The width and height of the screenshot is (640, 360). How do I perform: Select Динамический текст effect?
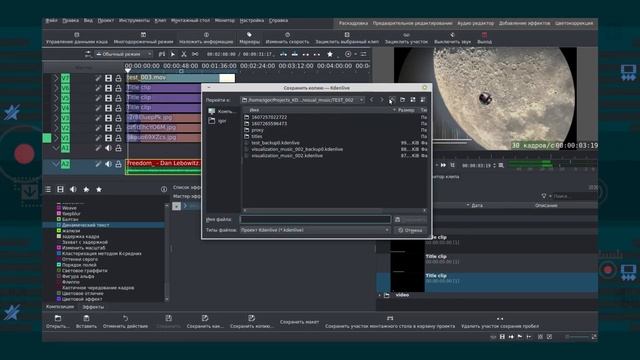tap(85, 225)
